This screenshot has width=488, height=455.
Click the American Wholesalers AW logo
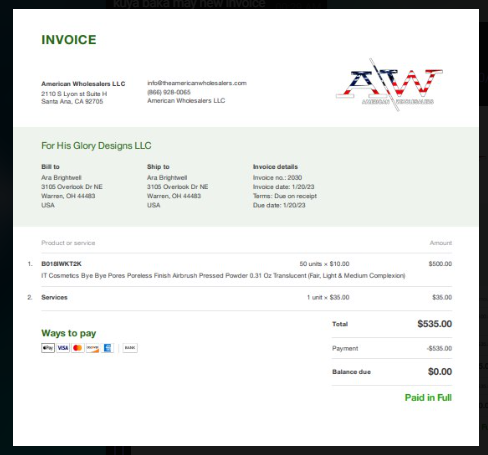click(x=389, y=85)
